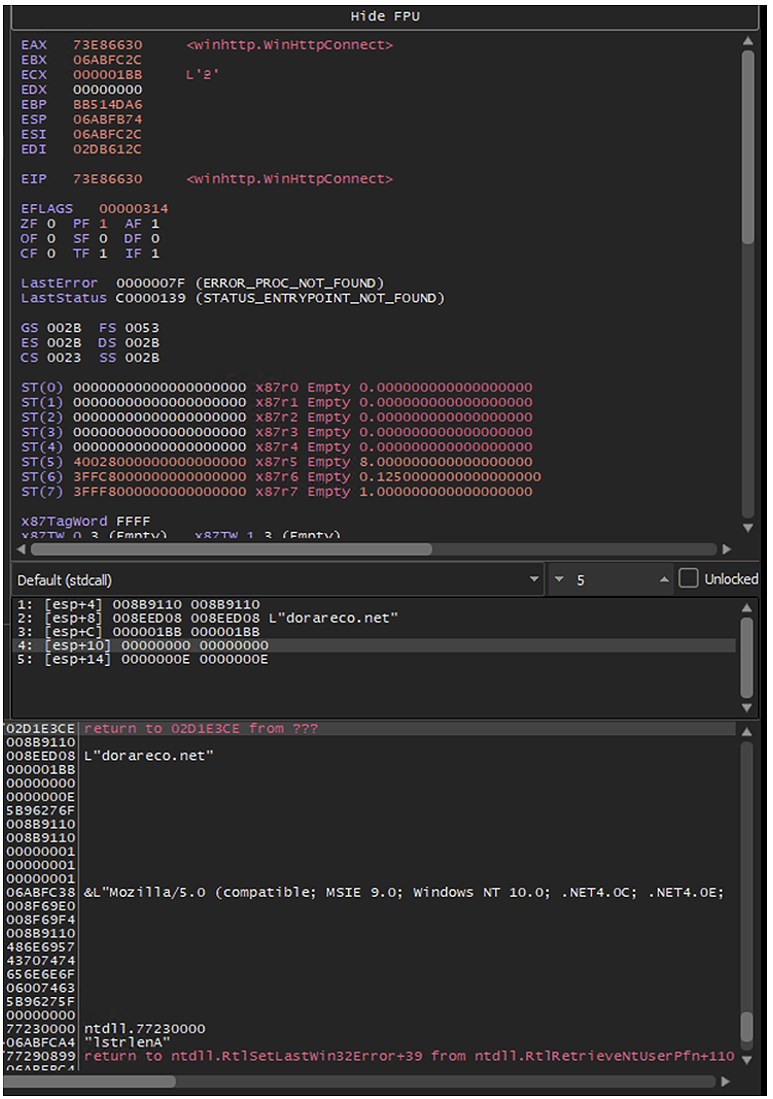This screenshot has height=1099, width=773.
Task: Toggle the ZF flag value
Action: tap(51, 224)
